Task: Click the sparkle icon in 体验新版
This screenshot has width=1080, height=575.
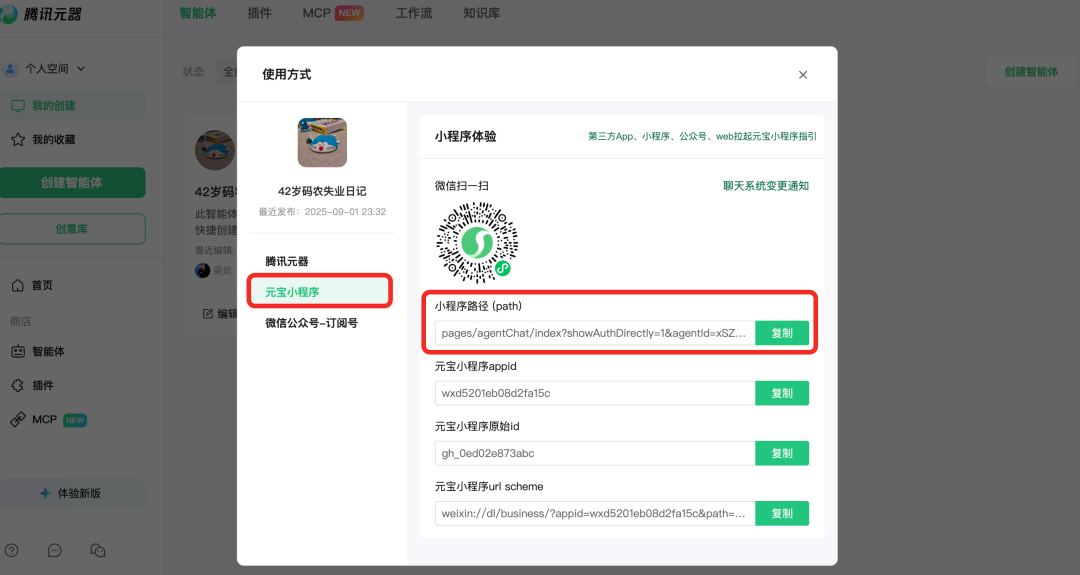Action: pos(45,493)
